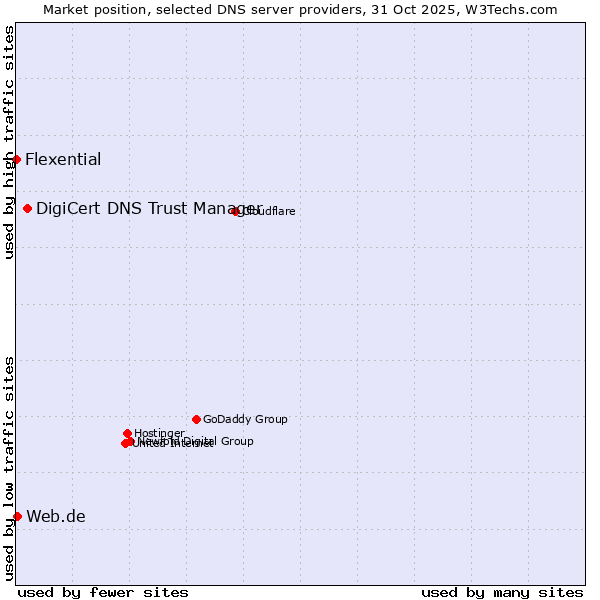
Task: Click the chart title mentioning W3Techs.com
Action: coord(300,9)
